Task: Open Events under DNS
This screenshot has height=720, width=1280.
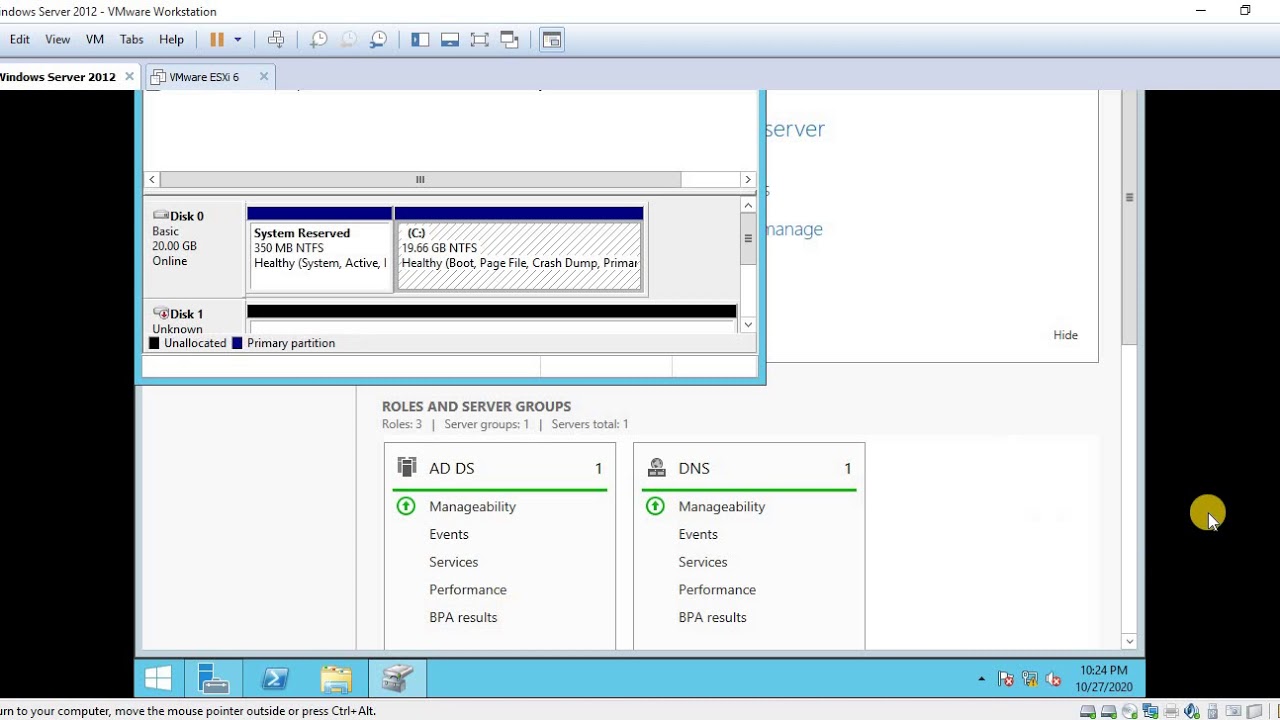Action: [x=698, y=535]
